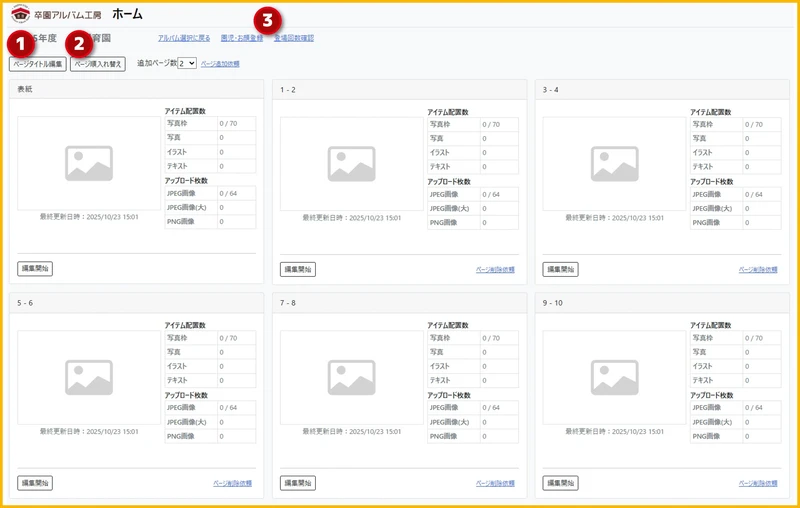Click ページ削除依頼 on the 9 - 10 card

tap(758, 484)
